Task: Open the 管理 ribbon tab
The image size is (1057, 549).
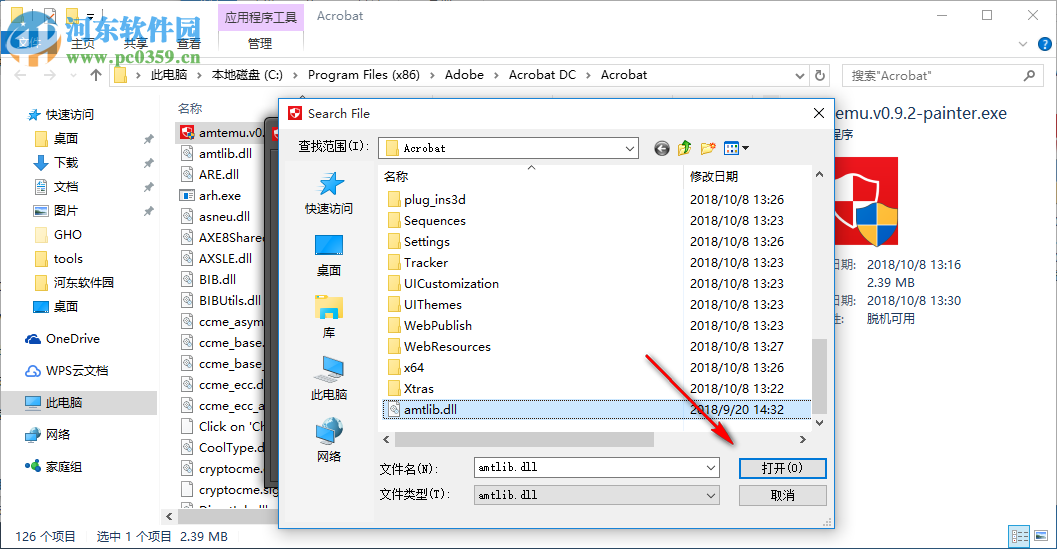Action: point(260,44)
